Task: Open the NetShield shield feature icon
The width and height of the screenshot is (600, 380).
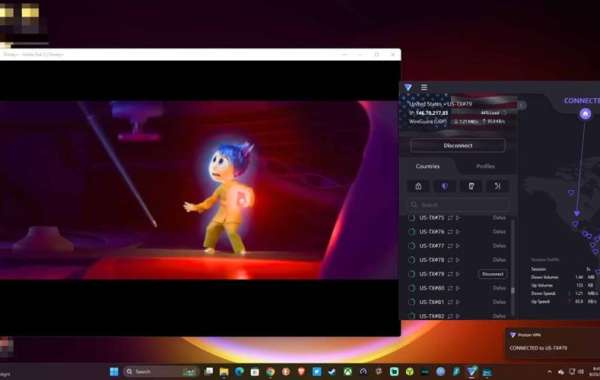Action: (444, 186)
